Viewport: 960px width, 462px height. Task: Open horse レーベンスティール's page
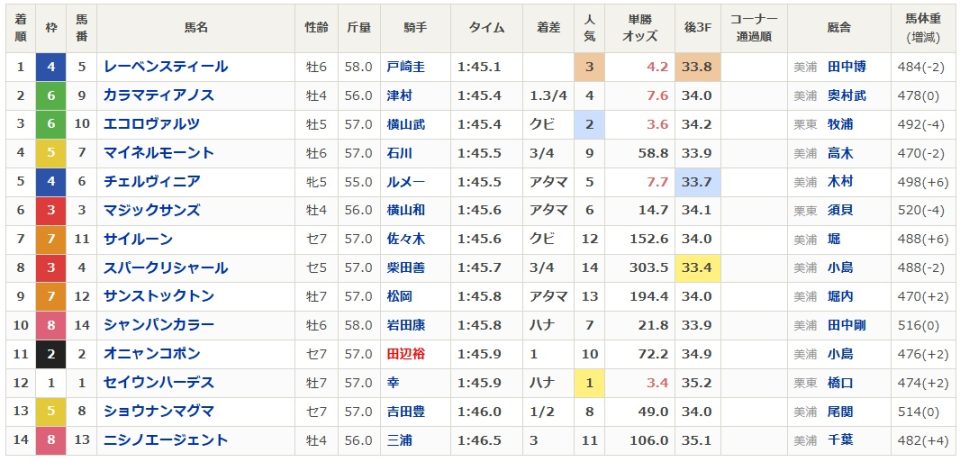pyautogui.click(x=166, y=67)
